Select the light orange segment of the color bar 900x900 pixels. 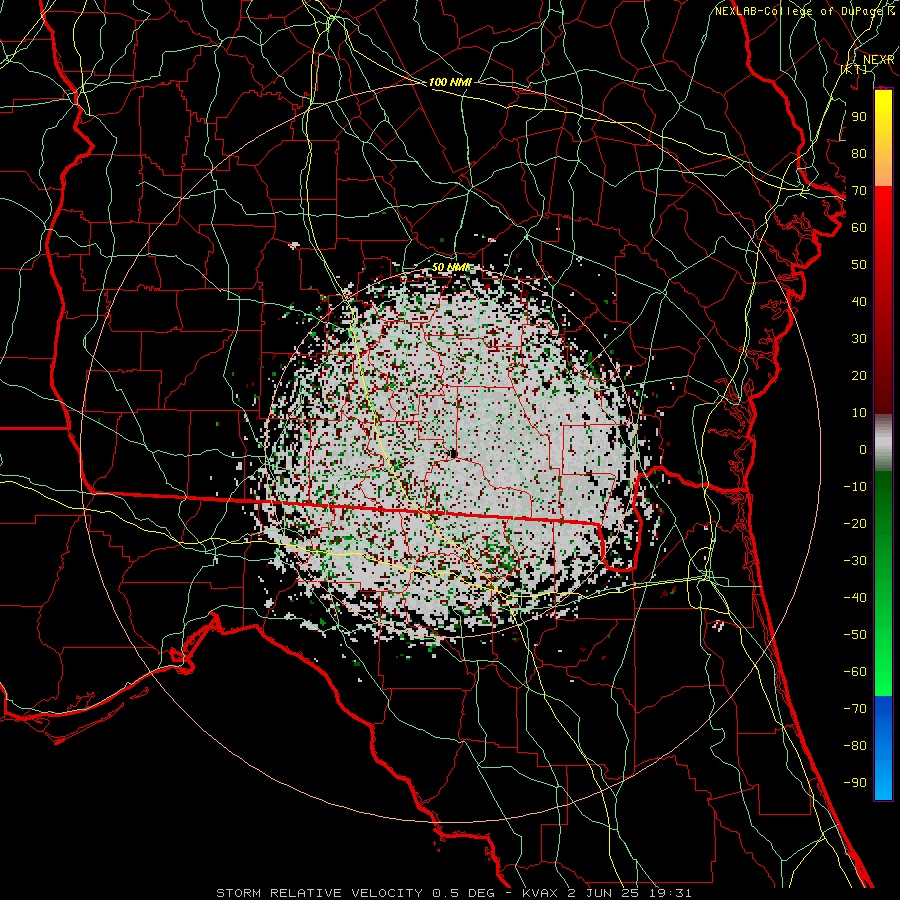(883, 169)
